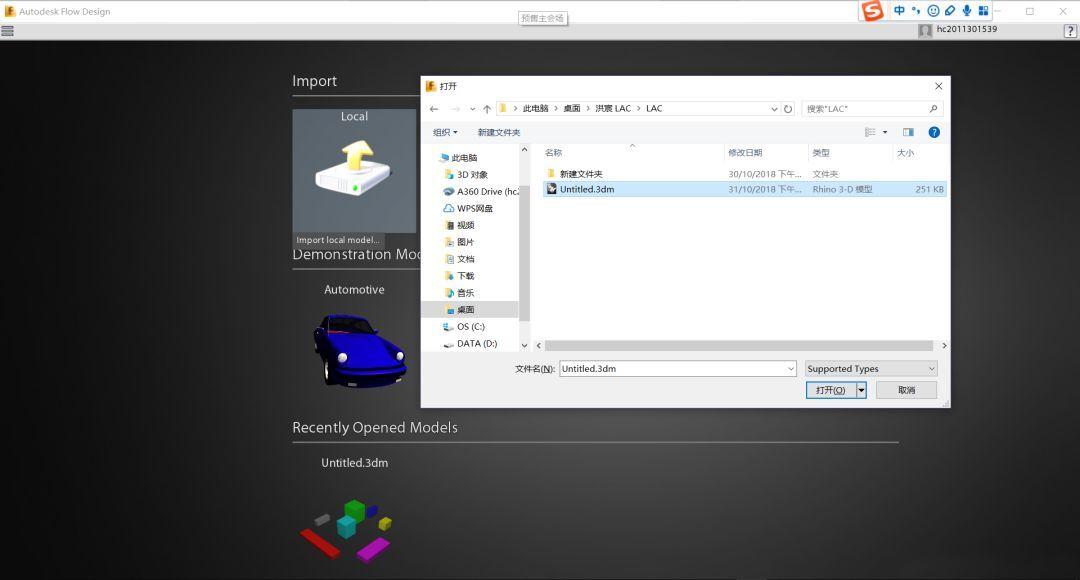Screen dimensions: 1080x580
Task: Select 图片 folder in sidebar
Action: click(465, 242)
